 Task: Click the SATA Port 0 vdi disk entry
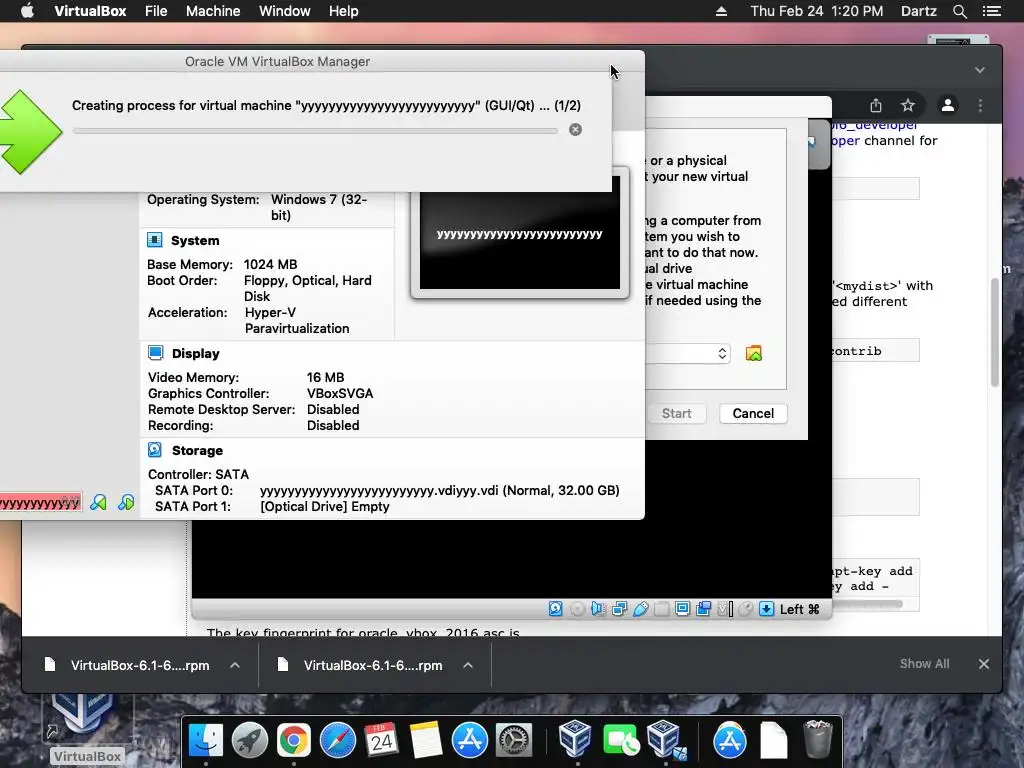click(440, 490)
